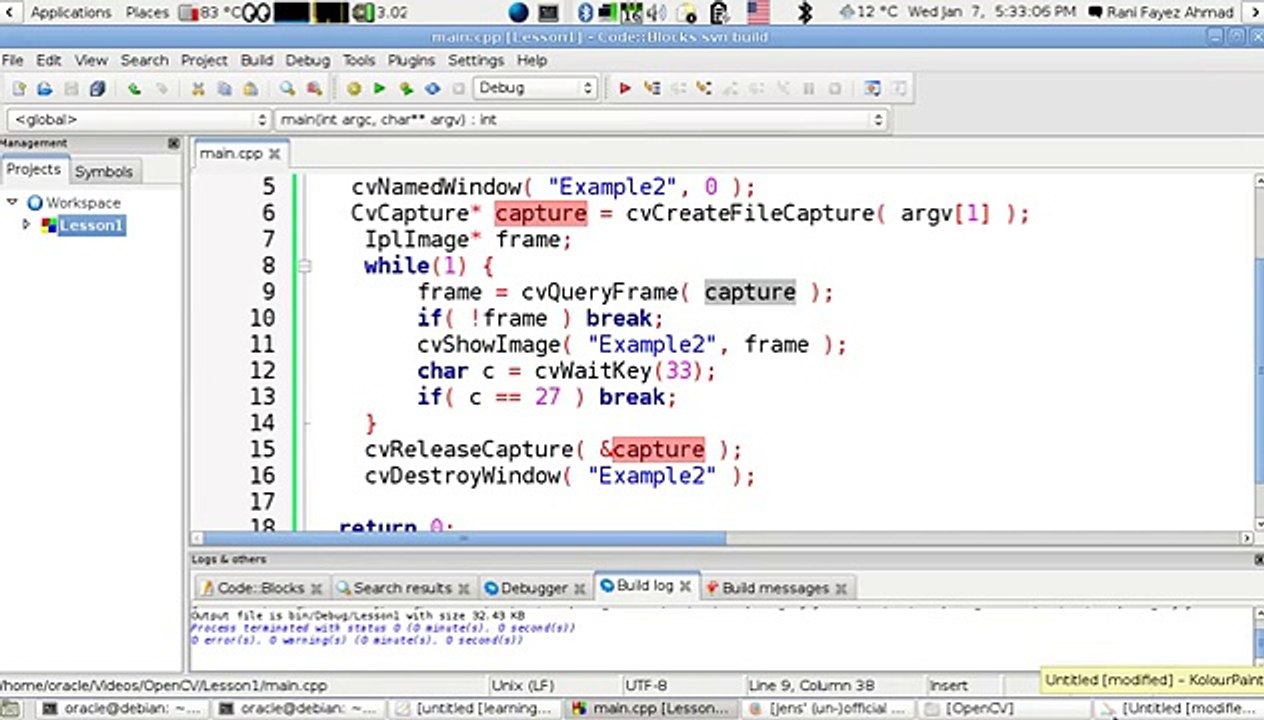The image size is (1264, 720).
Task: Click the Copy toolbar icon
Action: [x=224, y=88]
